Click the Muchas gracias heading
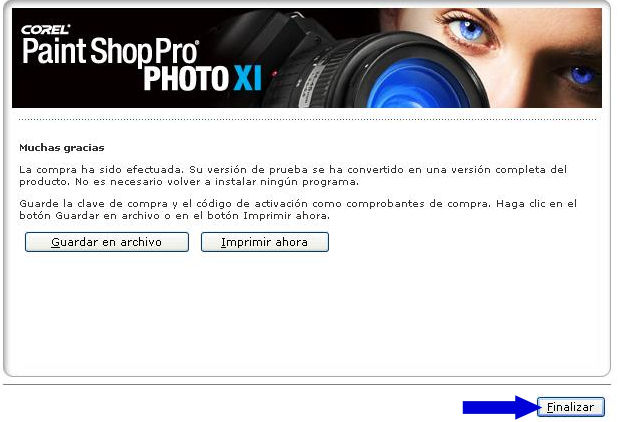 pyautogui.click(x=61, y=148)
